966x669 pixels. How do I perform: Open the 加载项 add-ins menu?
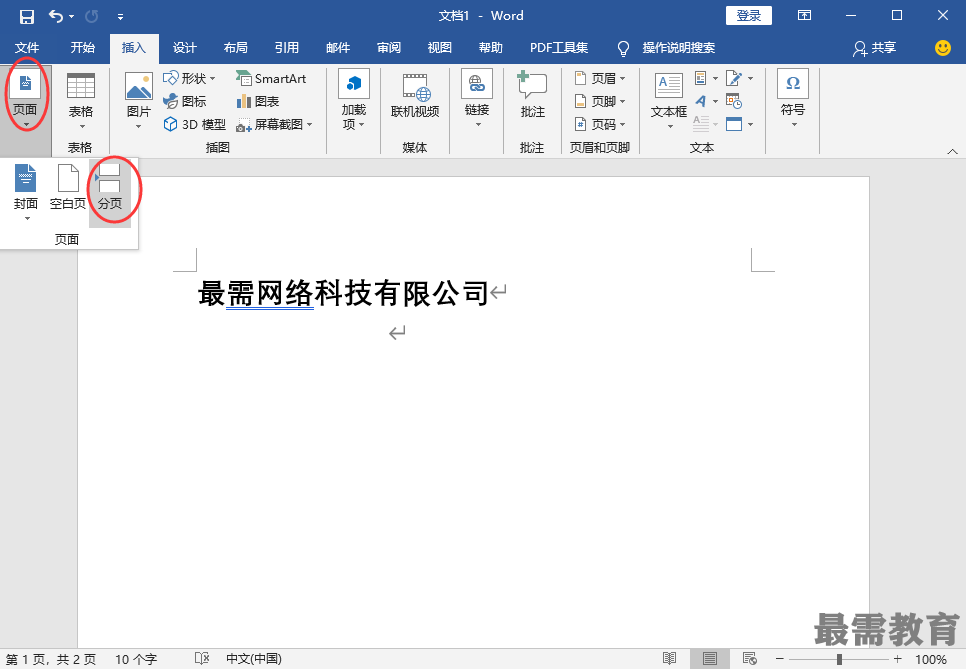pos(354,100)
